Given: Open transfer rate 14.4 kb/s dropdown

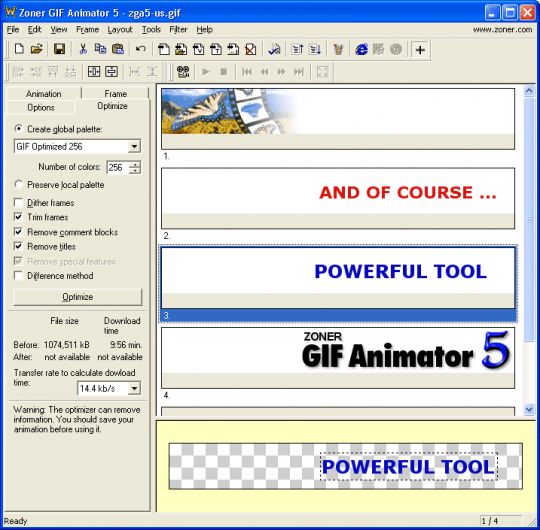Looking at the screenshot, I should pos(134,388).
